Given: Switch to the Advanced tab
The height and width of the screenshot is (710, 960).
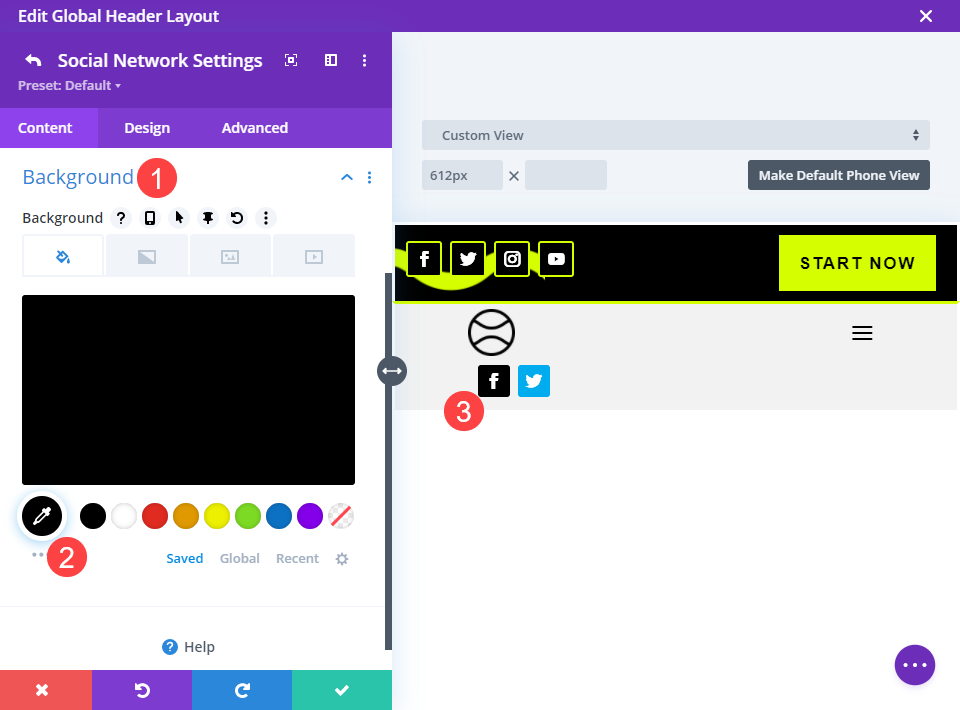Looking at the screenshot, I should [x=255, y=128].
